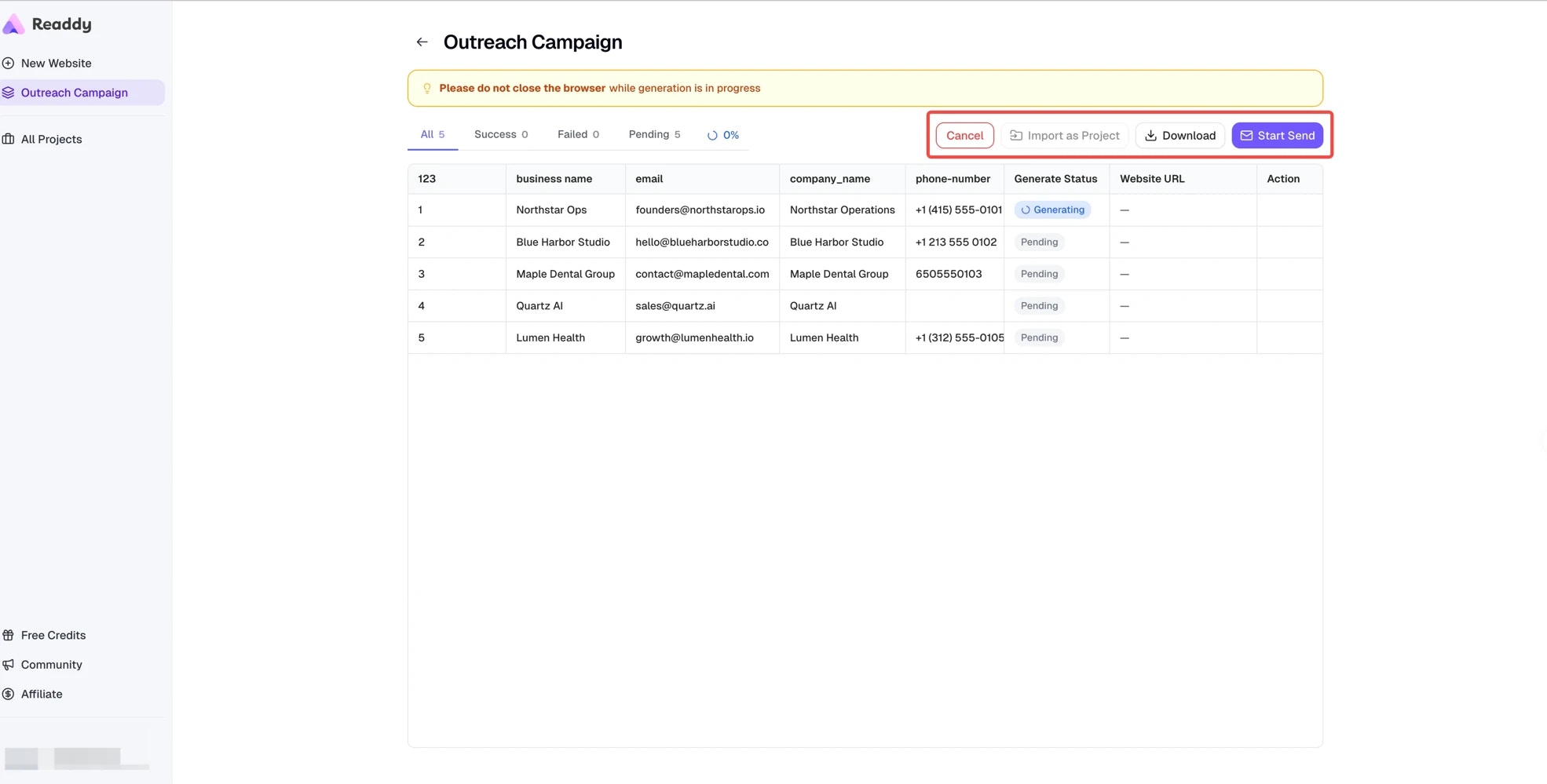This screenshot has height=784, width=1547.
Task: Click phone number '+1 213 555 0102'
Action: coord(956,242)
